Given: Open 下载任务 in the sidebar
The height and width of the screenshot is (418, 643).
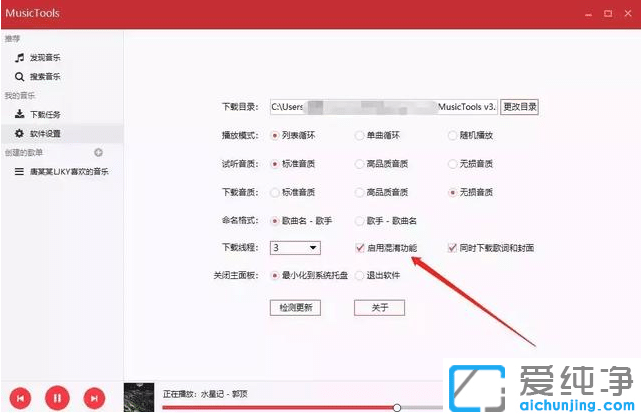Looking at the screenshot, I should click(x=62, y=114).
